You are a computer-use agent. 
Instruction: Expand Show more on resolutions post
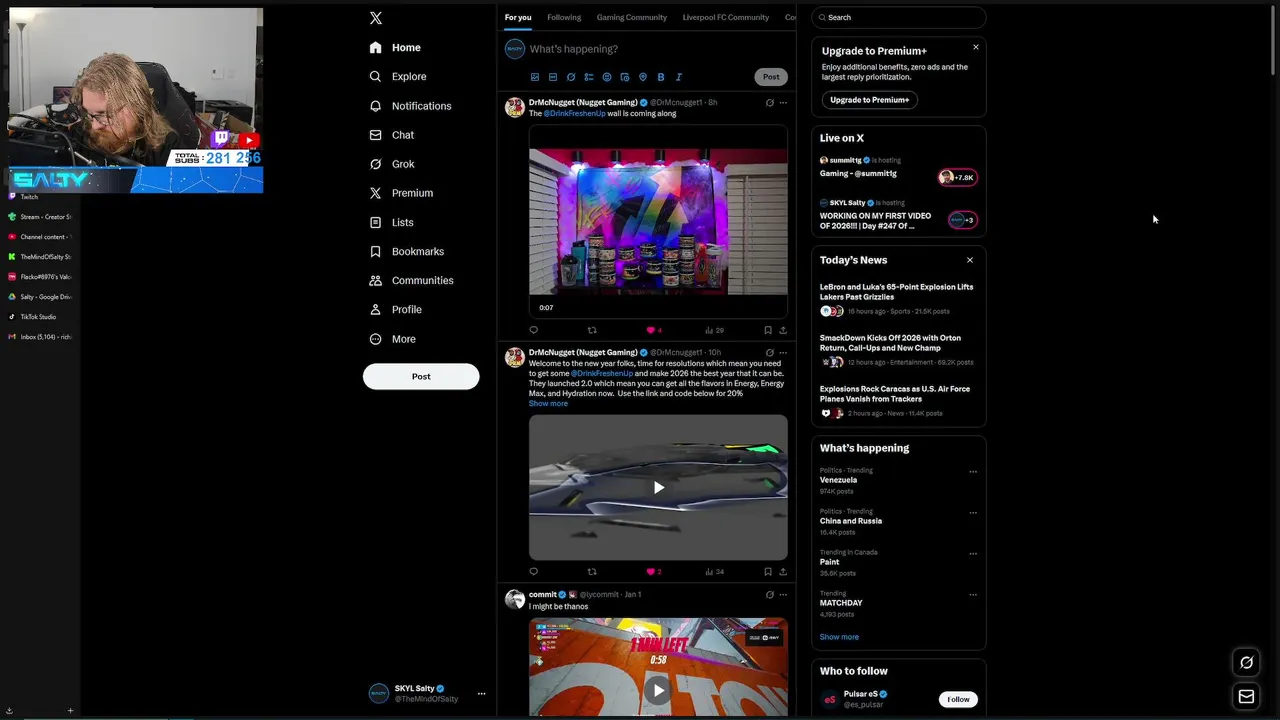point(548,403)
